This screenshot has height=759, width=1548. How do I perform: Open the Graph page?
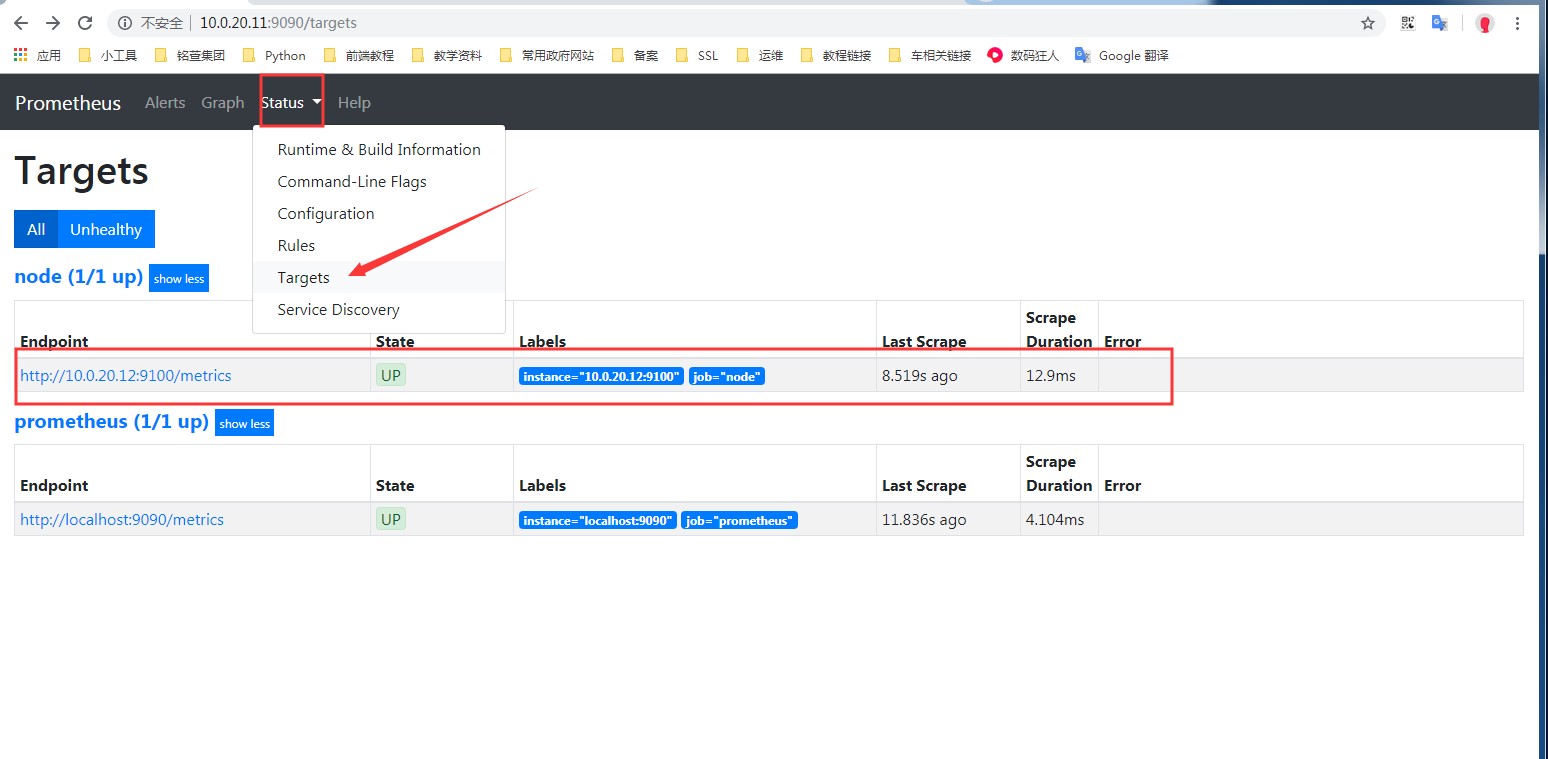coord(222,102)
